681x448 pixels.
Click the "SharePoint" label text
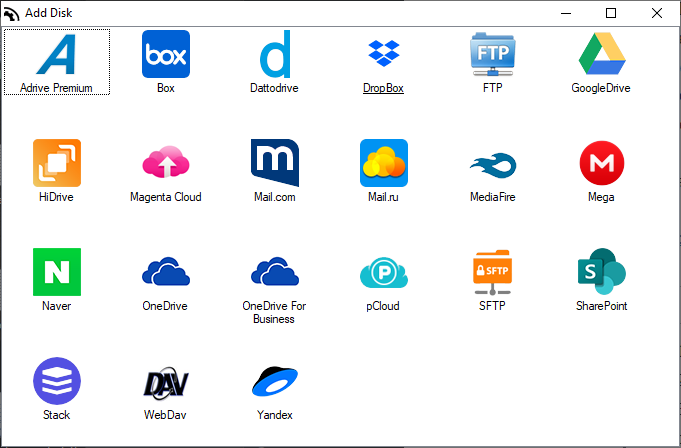tap(602, 306)
